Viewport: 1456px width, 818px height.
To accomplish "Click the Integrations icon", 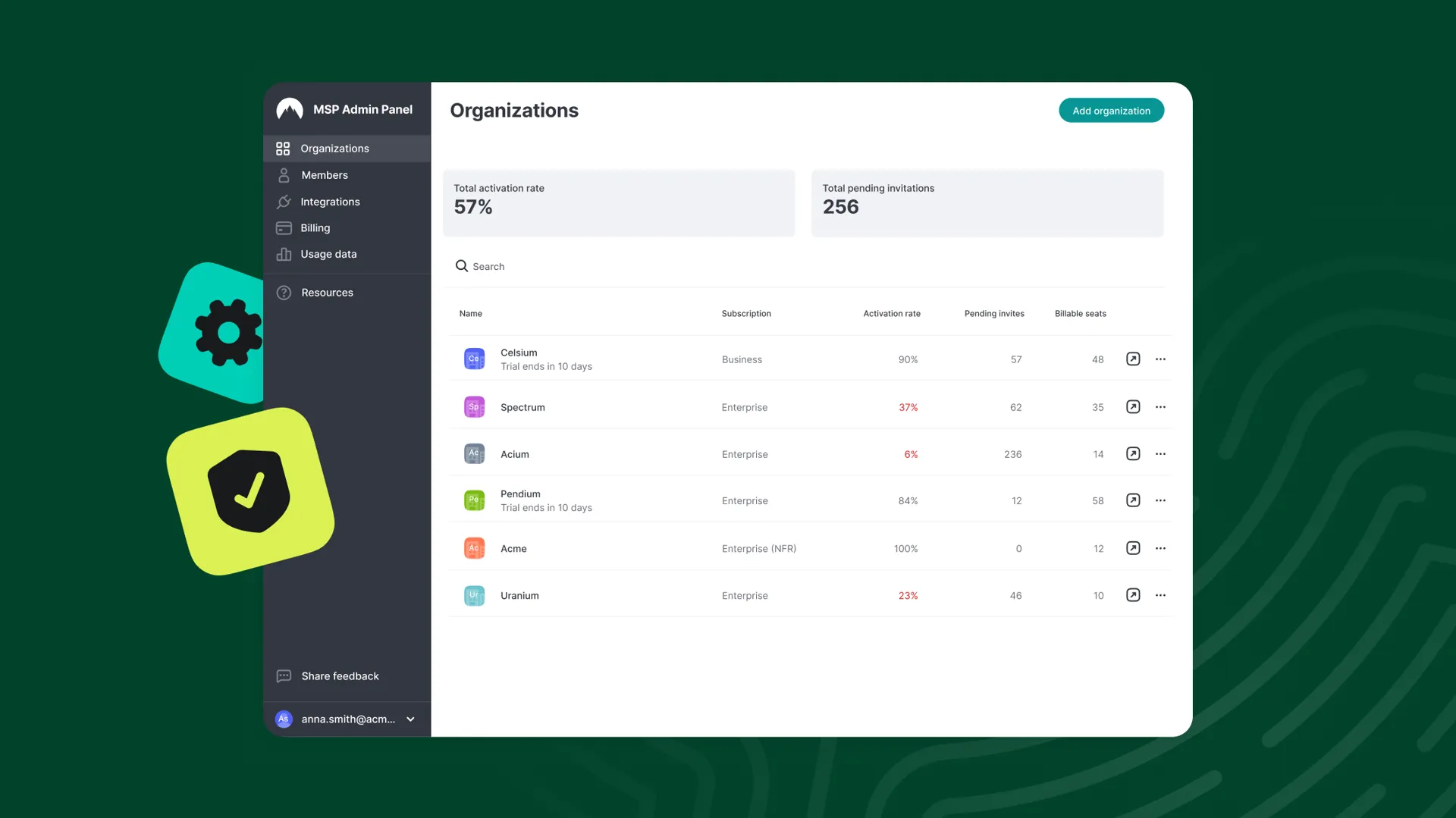I will coord(283,201).
